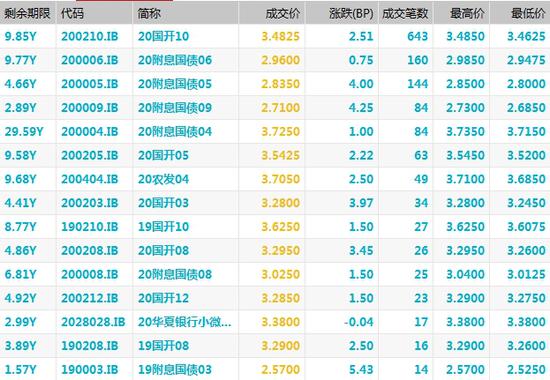
Task: Click remaining term 3.89Y
Action: [x=20, y=346]
